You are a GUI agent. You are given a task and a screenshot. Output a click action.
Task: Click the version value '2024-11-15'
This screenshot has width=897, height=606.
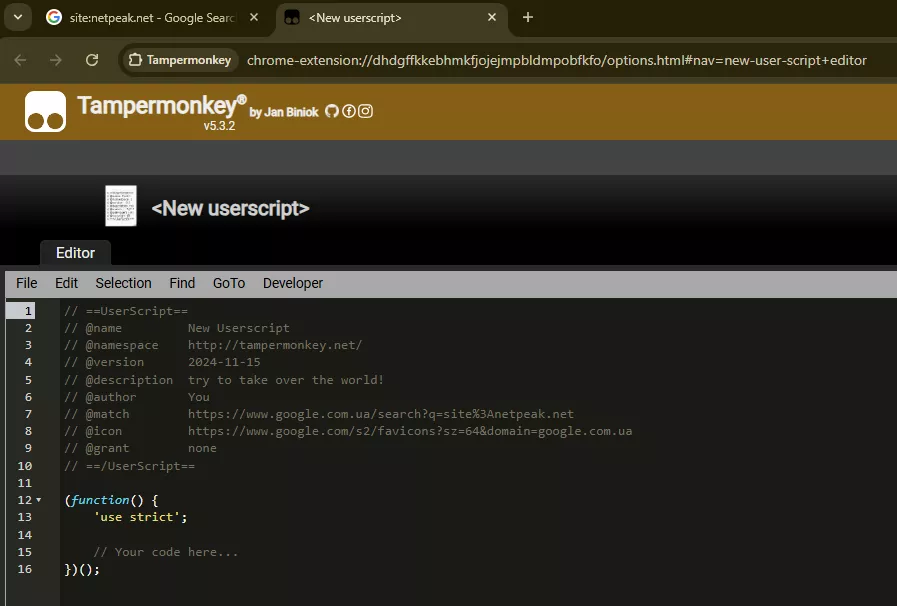click(x=224, y=362)
